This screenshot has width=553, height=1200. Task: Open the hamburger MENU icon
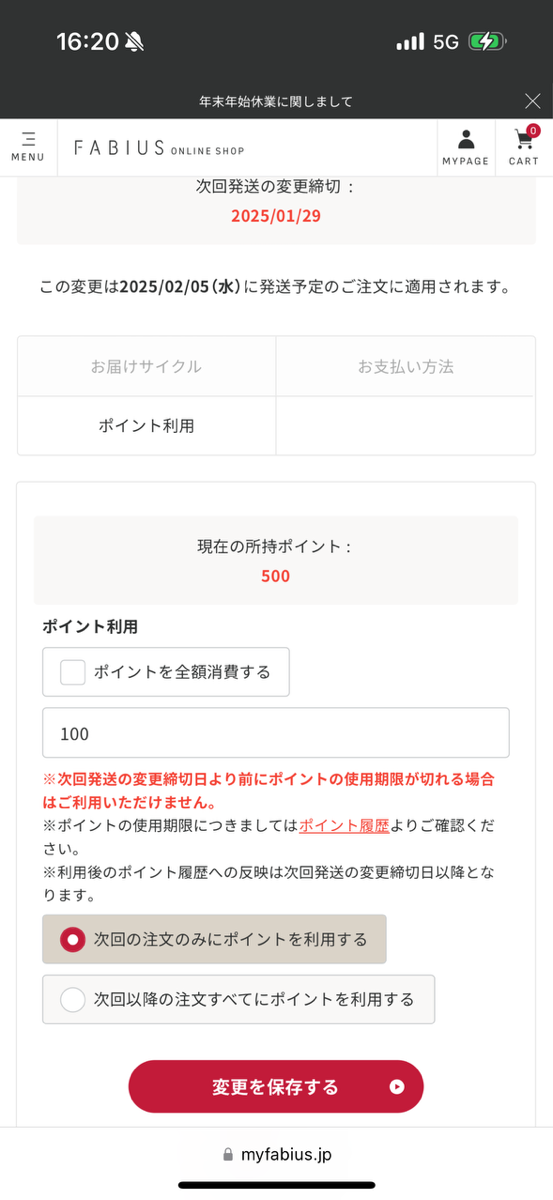click(28, 147)
